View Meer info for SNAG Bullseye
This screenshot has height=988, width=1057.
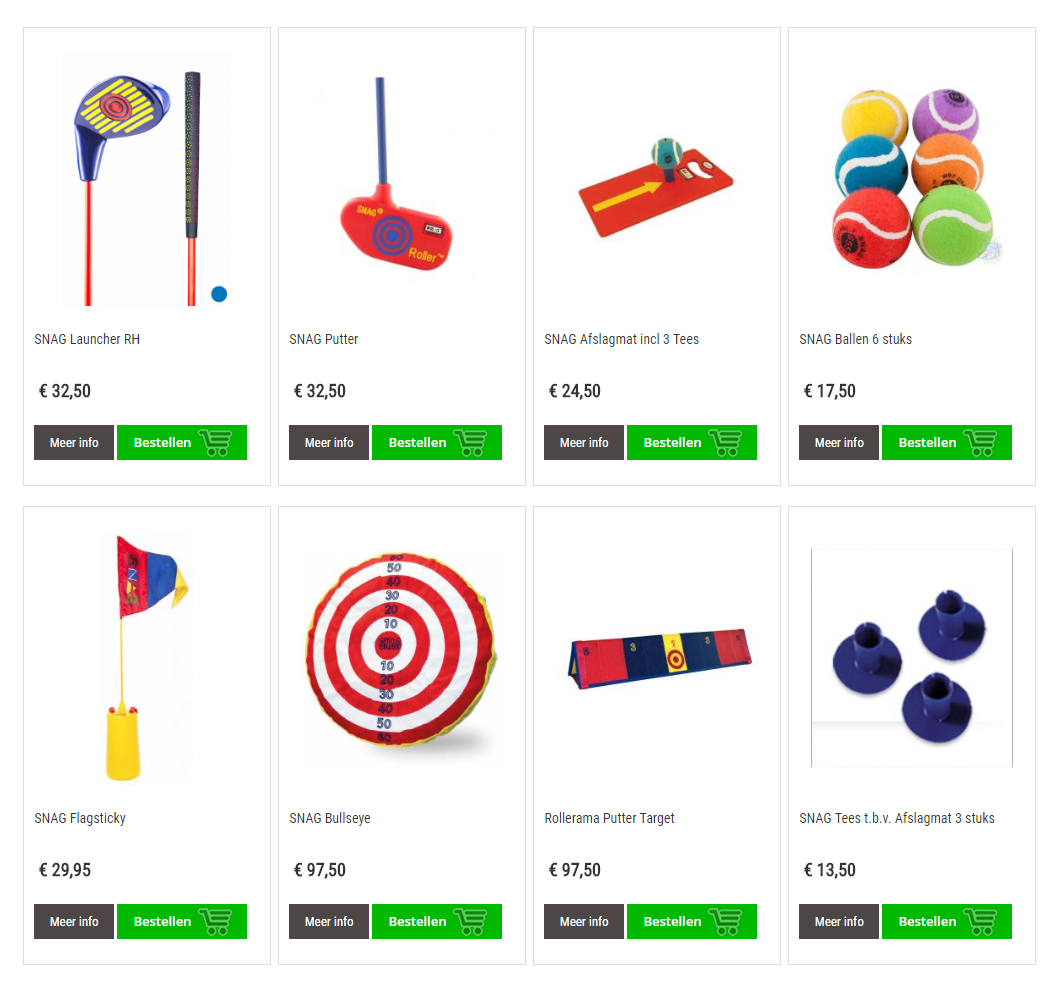coord(329,921)
